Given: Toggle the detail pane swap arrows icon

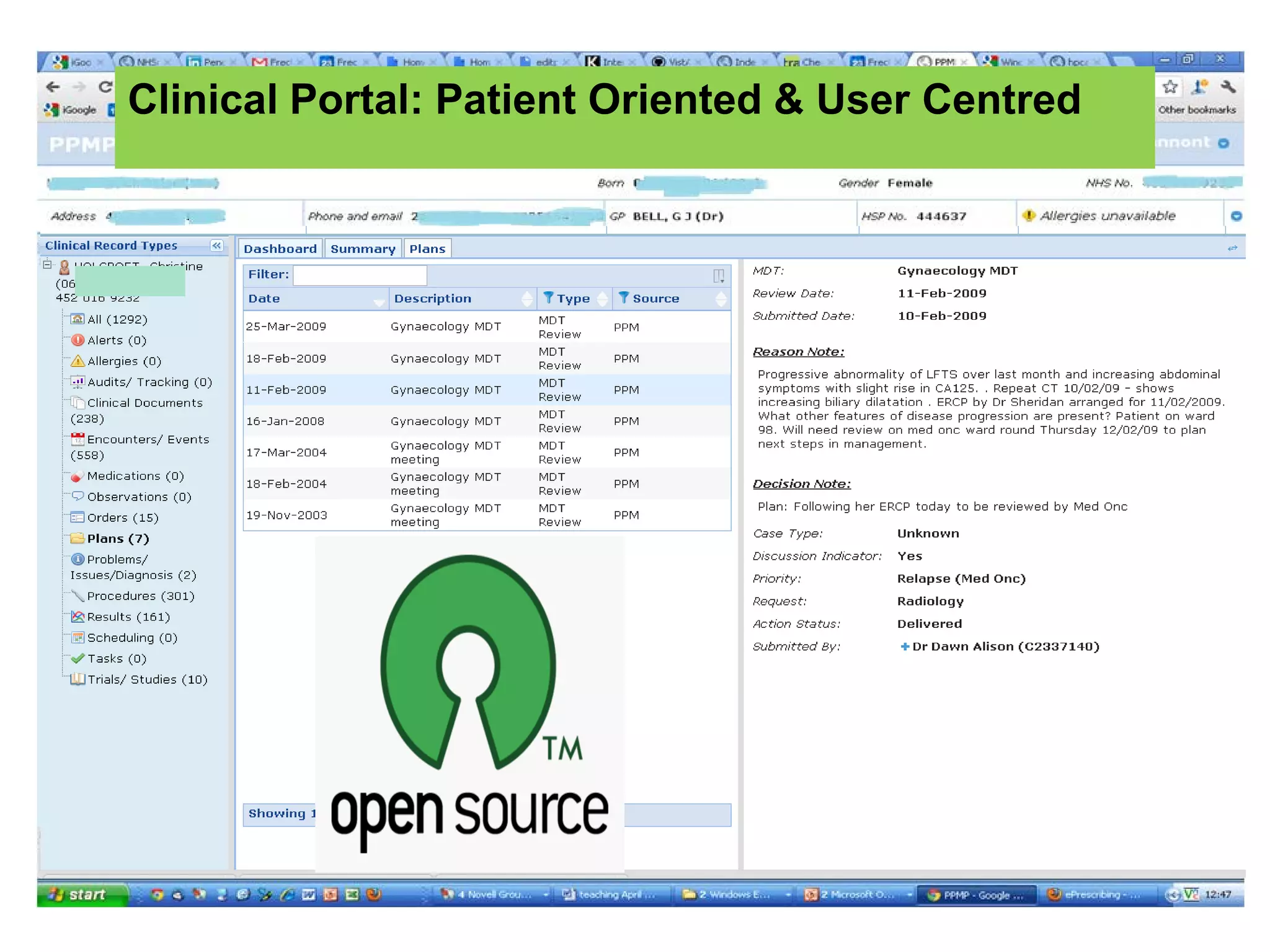Looking at the screenshot, I should (x=1232, y=248).
